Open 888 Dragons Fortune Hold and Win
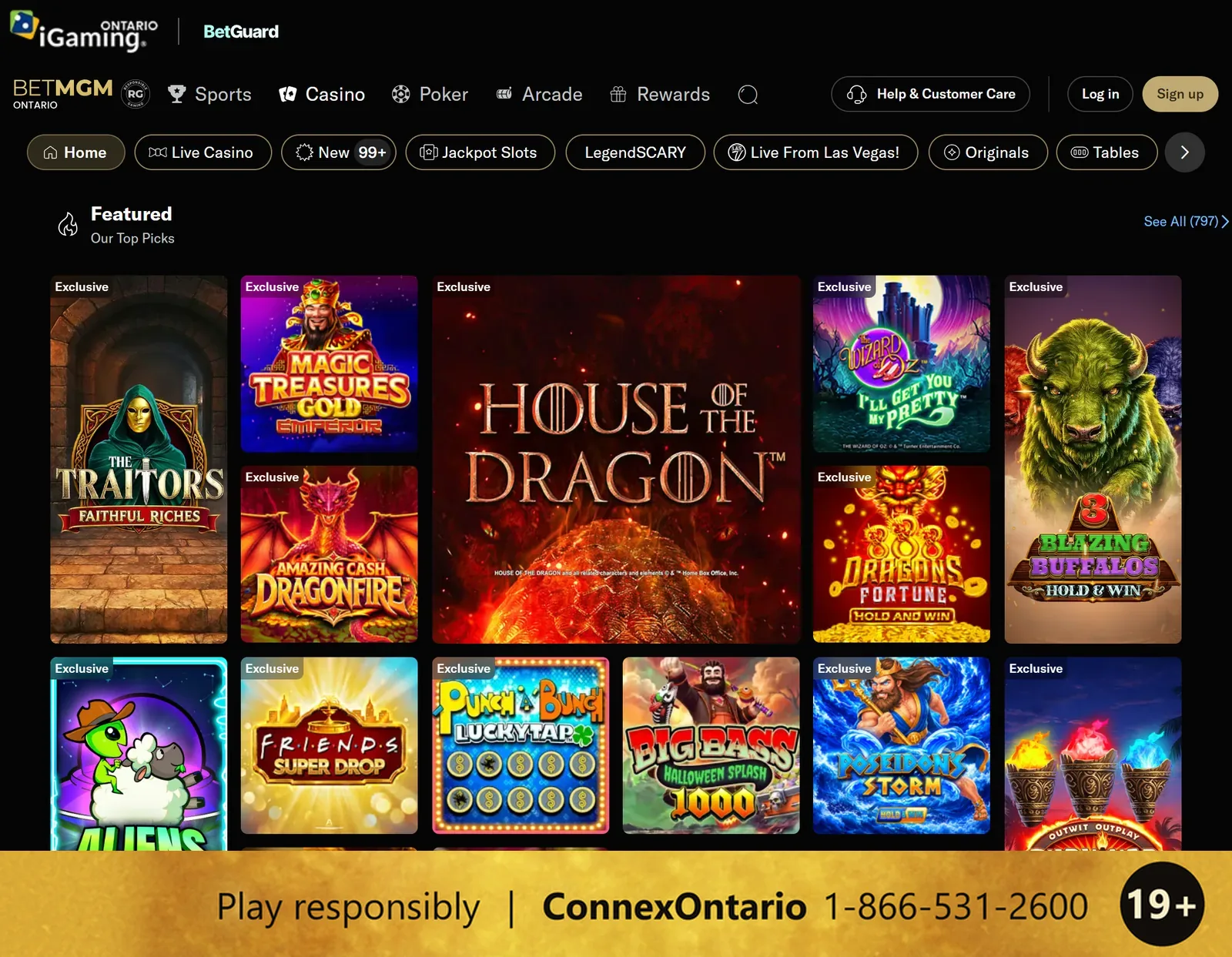The image size is (1232, 957). [902, 554]
